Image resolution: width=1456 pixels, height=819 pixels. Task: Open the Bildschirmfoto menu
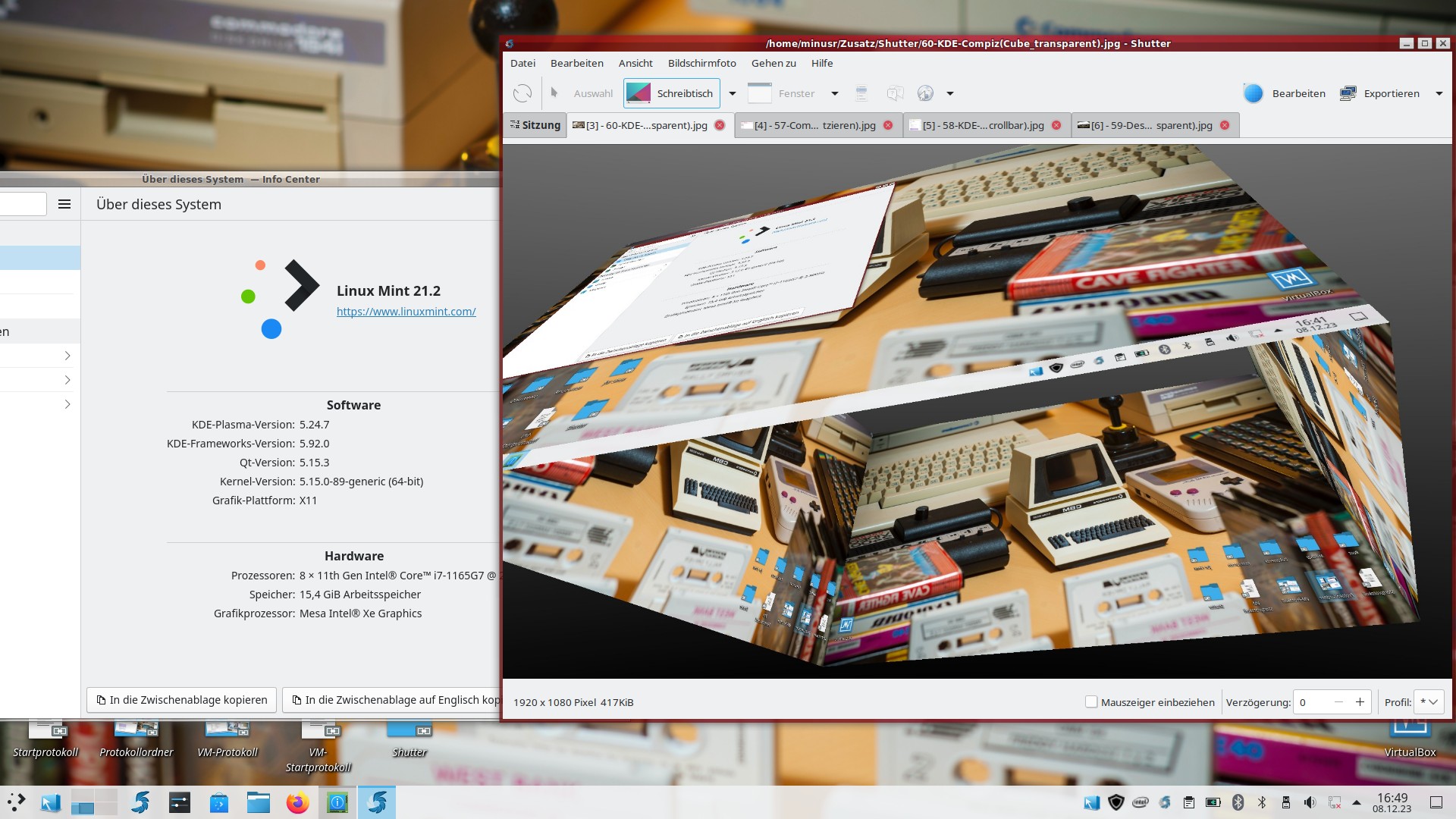[701, 63]
